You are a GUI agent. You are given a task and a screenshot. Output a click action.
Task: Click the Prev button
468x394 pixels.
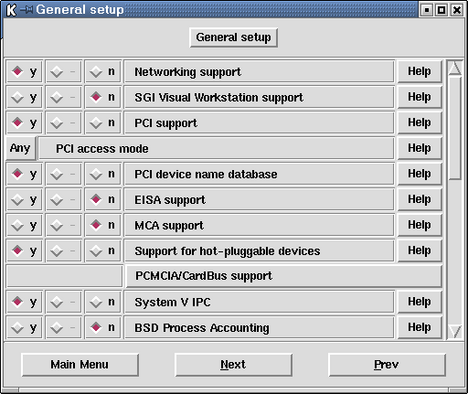pyautogui.click(x=387, y=365)
